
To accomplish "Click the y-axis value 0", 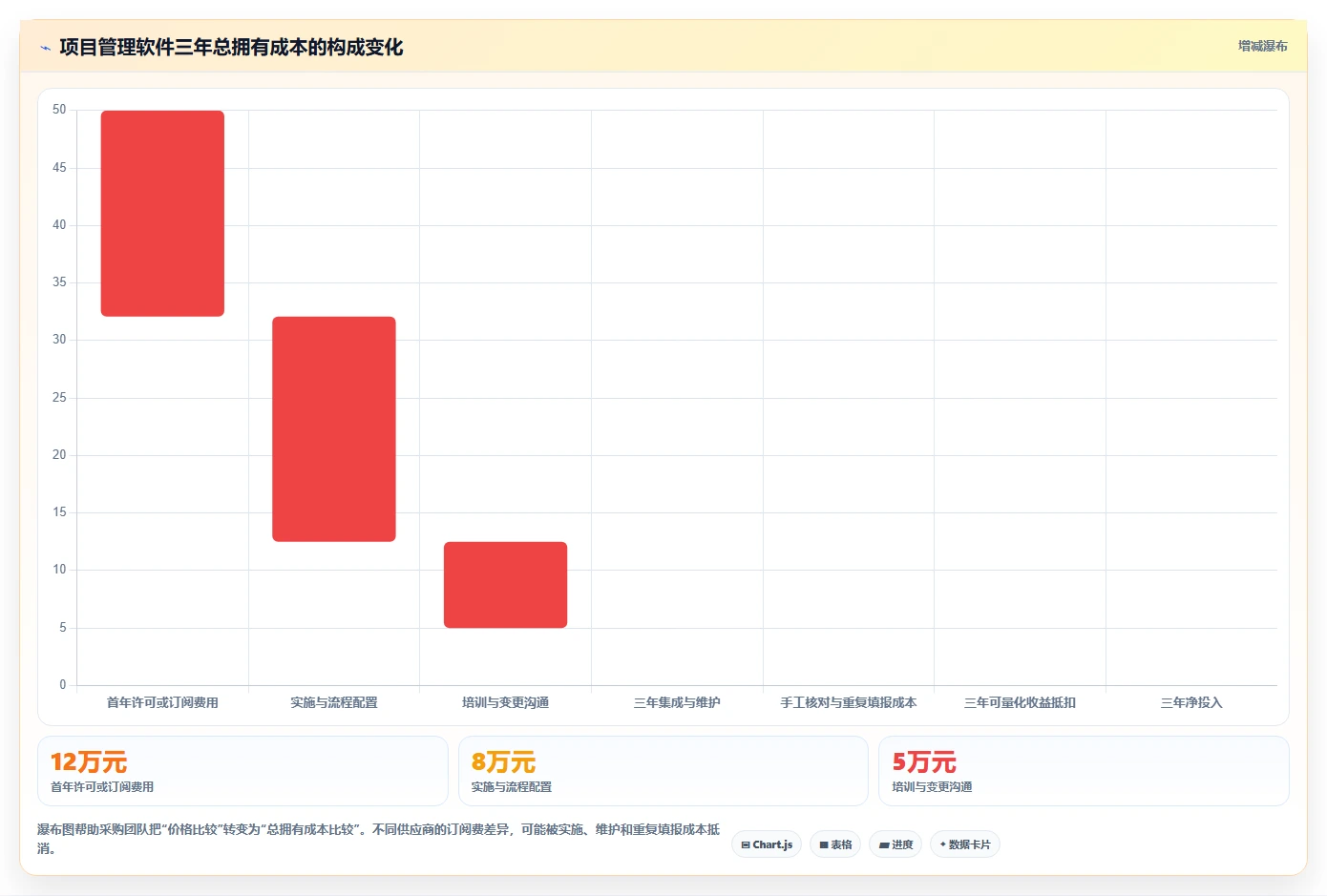I will tap(63, 685).
